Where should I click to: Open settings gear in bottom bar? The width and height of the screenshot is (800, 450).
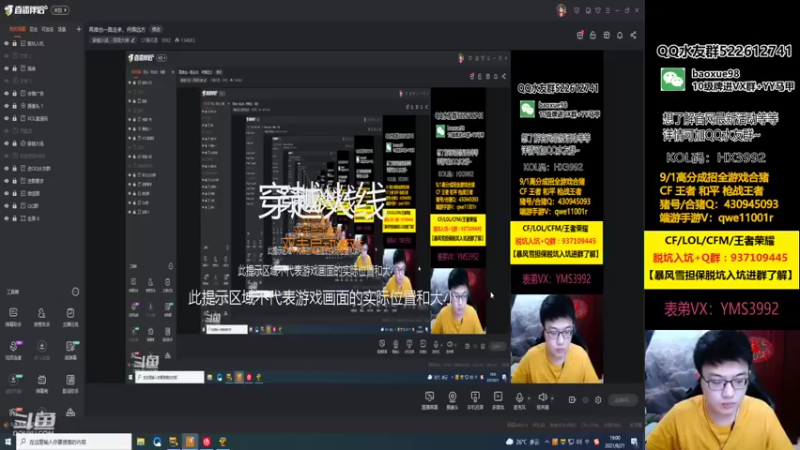[x=598, y=400]
